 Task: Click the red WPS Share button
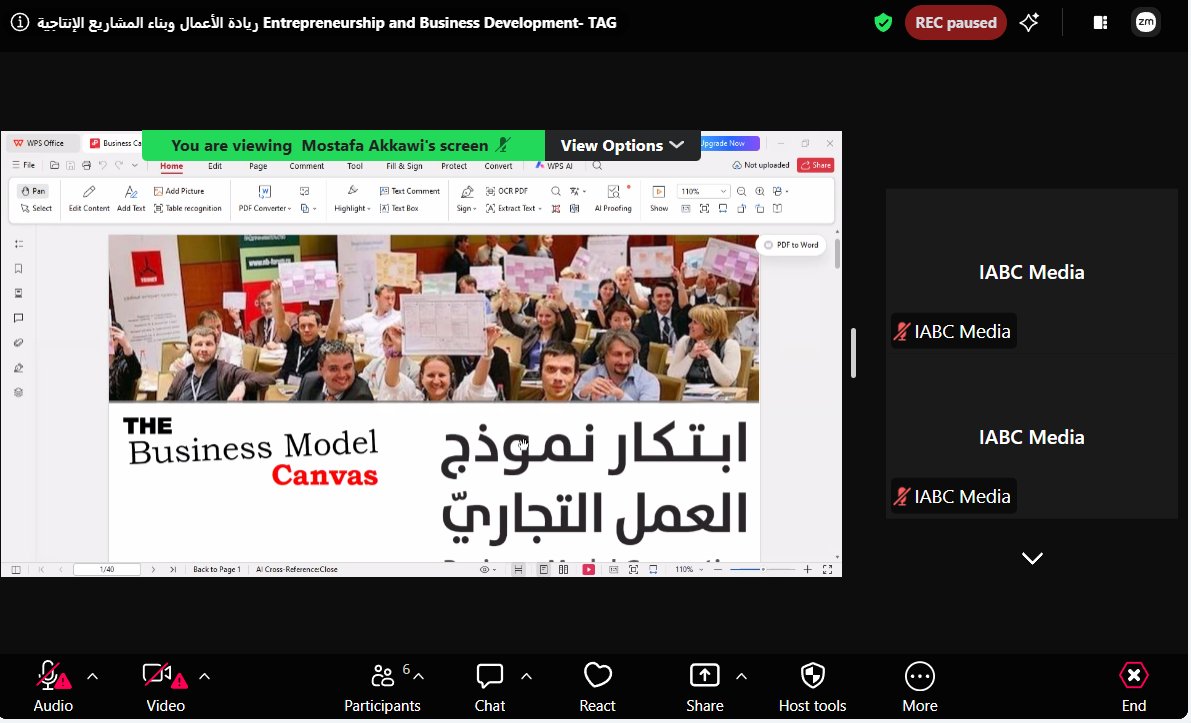[816, 165]
